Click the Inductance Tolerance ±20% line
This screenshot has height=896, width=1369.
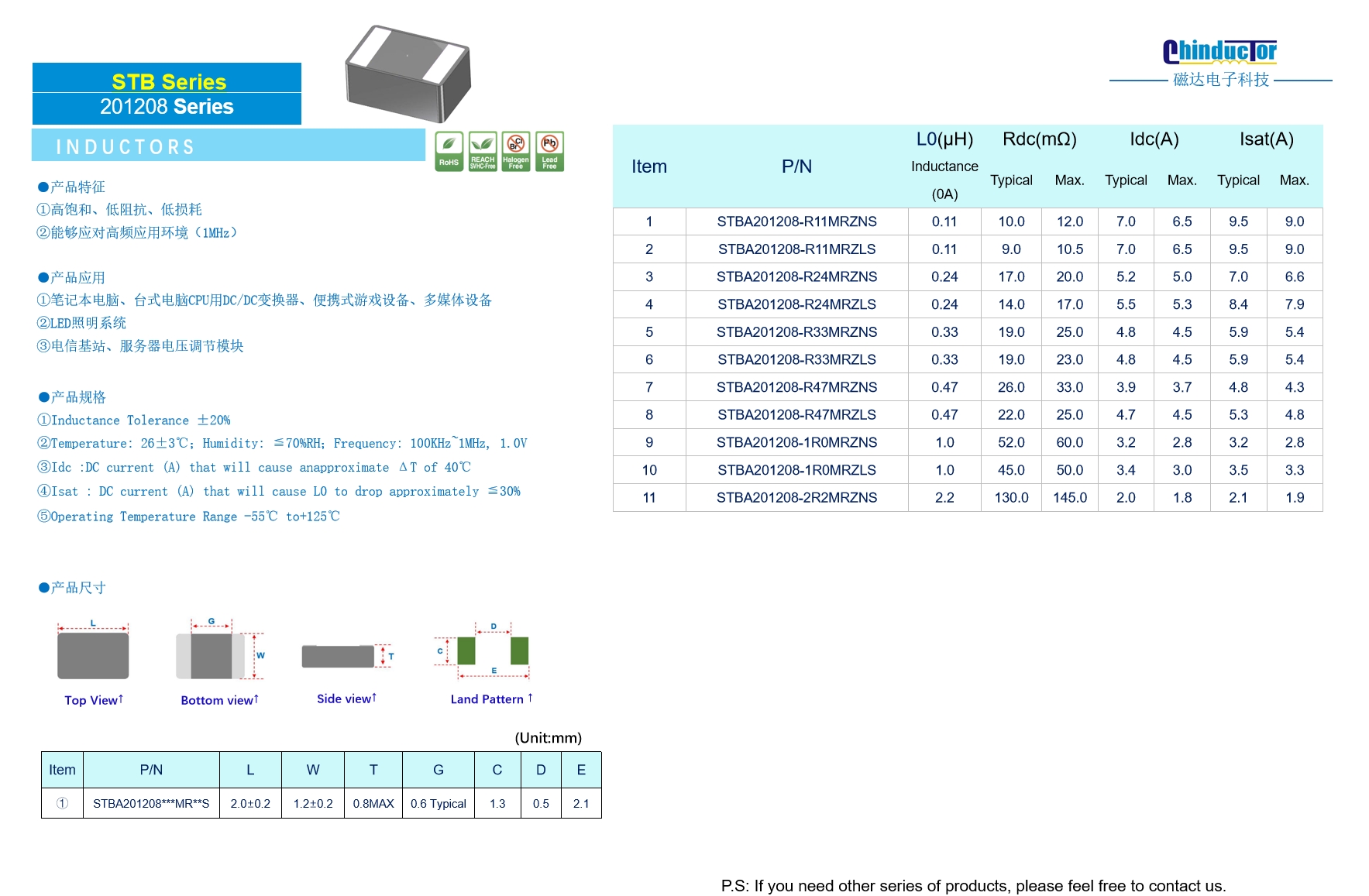coord(134,421)
